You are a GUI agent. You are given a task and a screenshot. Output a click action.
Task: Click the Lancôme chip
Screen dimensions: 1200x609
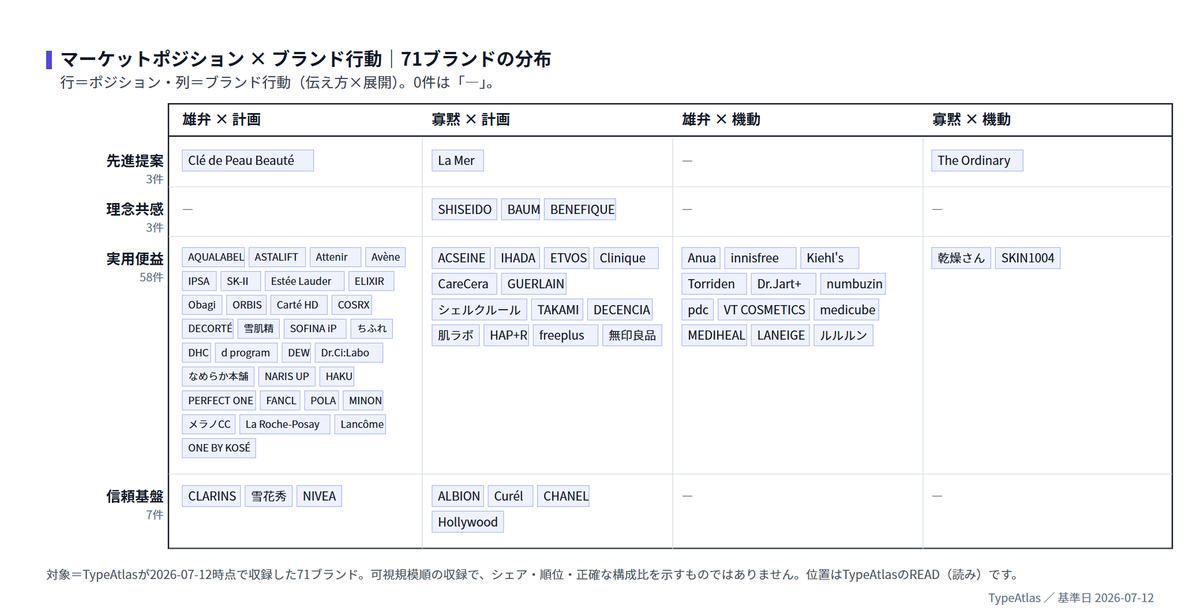360,424
